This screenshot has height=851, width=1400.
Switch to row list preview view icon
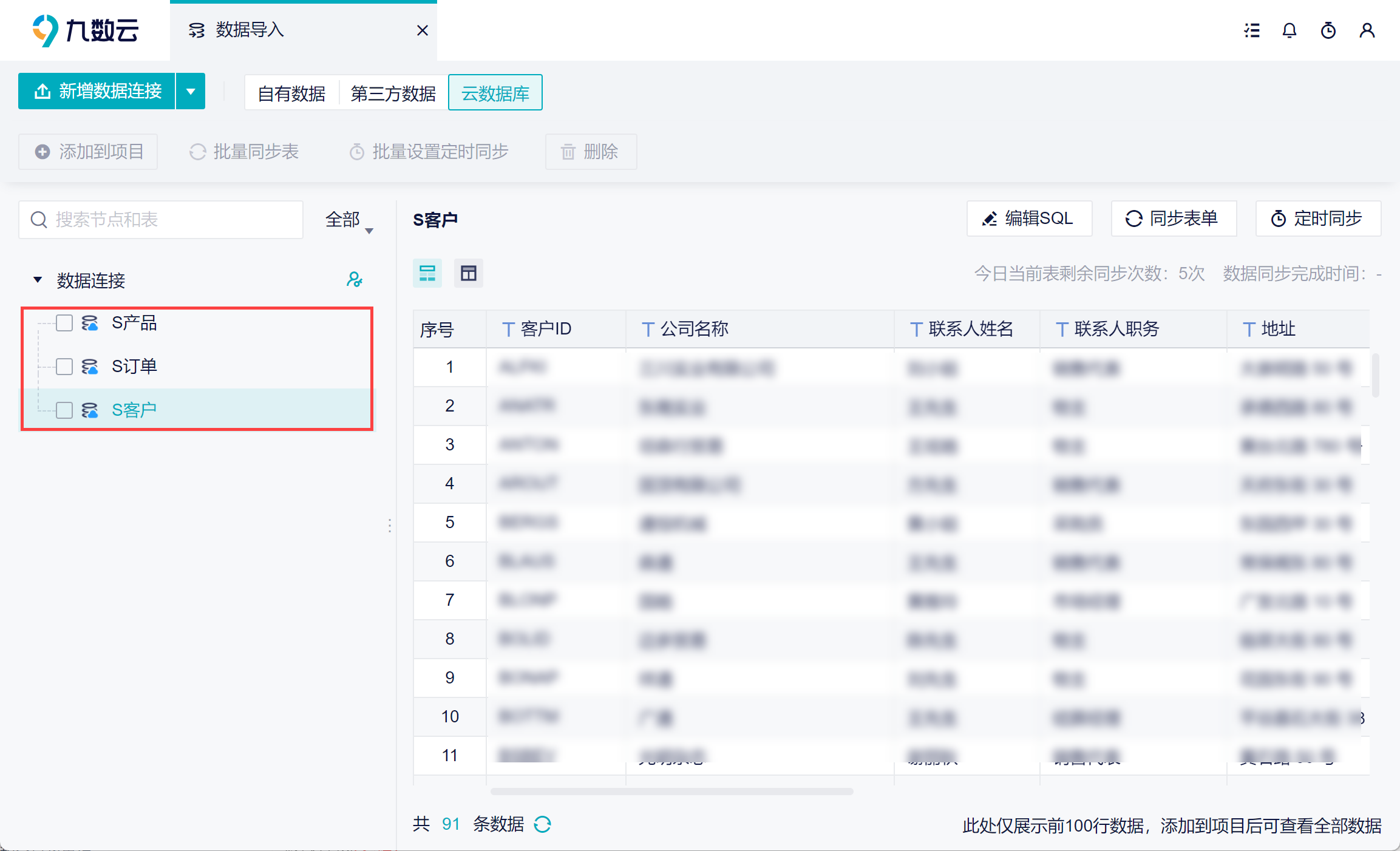tap(427, 273)
